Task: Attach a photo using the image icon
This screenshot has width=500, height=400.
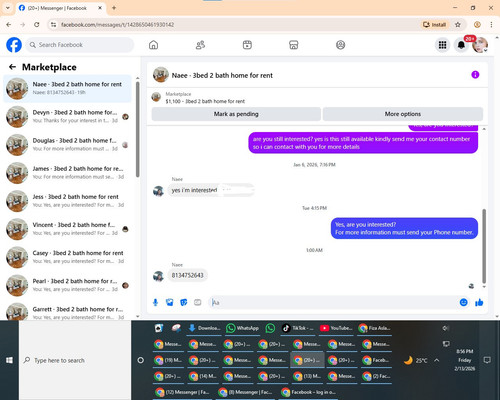Action: [x=170, y=302]
